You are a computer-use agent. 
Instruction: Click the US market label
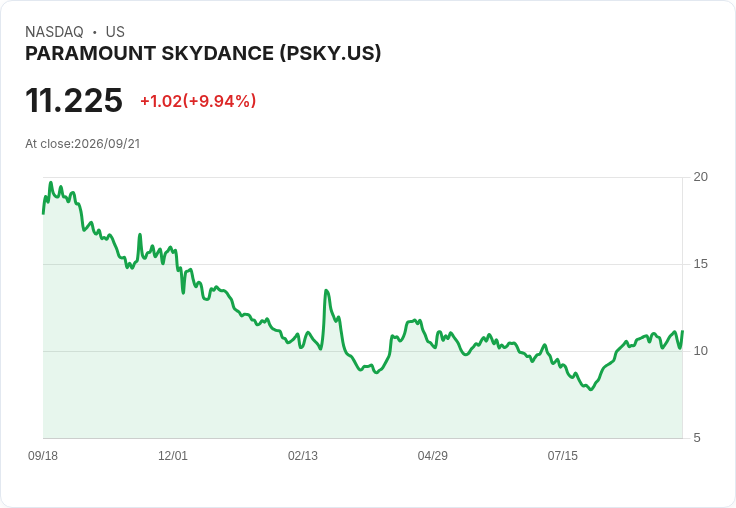[x=115, y=32]
